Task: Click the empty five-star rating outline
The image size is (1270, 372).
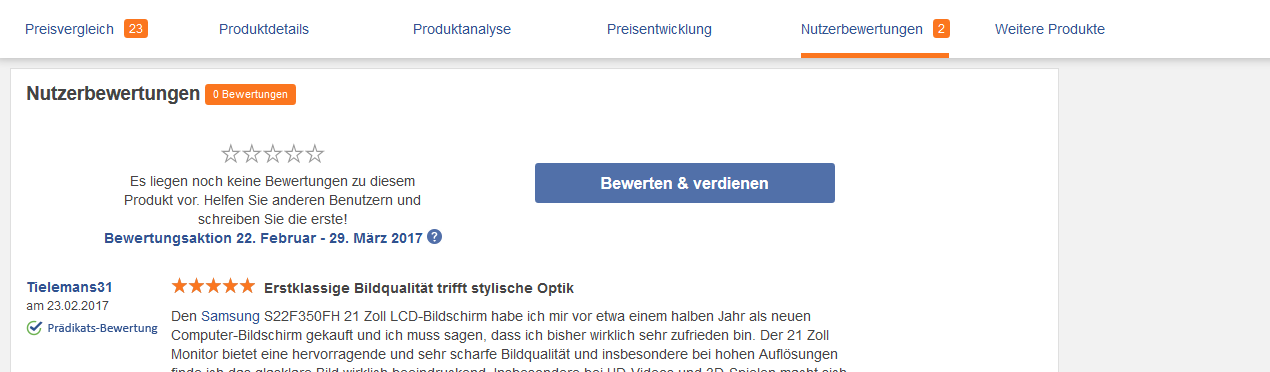Action: (273, 154)
